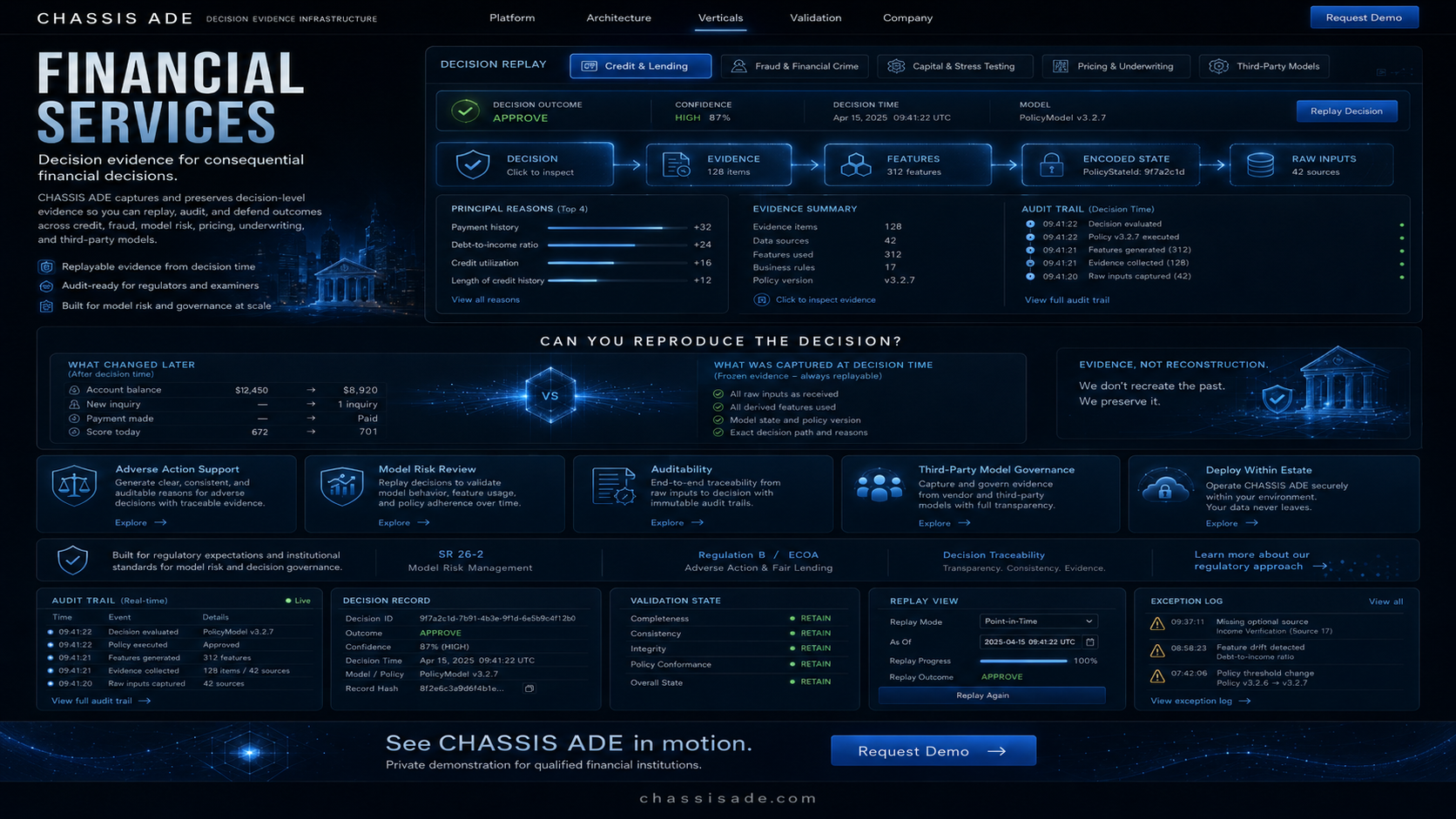Click the Account balance row icon

tap(74, 390)
